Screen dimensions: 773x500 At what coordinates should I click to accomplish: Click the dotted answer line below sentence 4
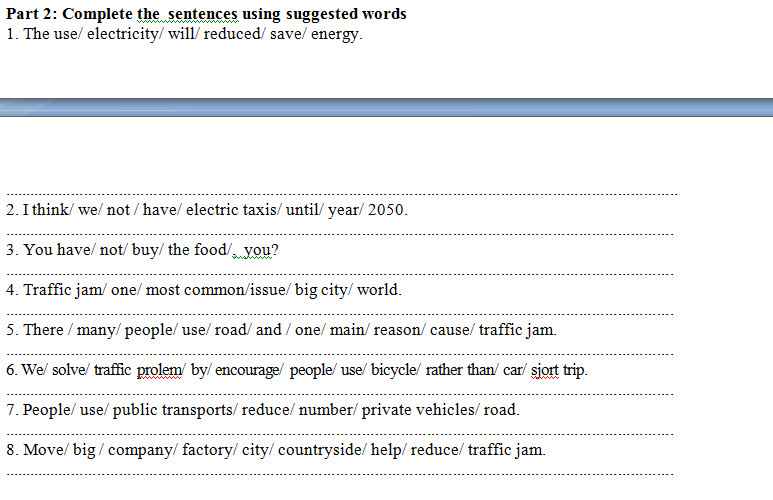click(x=342, y=313)
